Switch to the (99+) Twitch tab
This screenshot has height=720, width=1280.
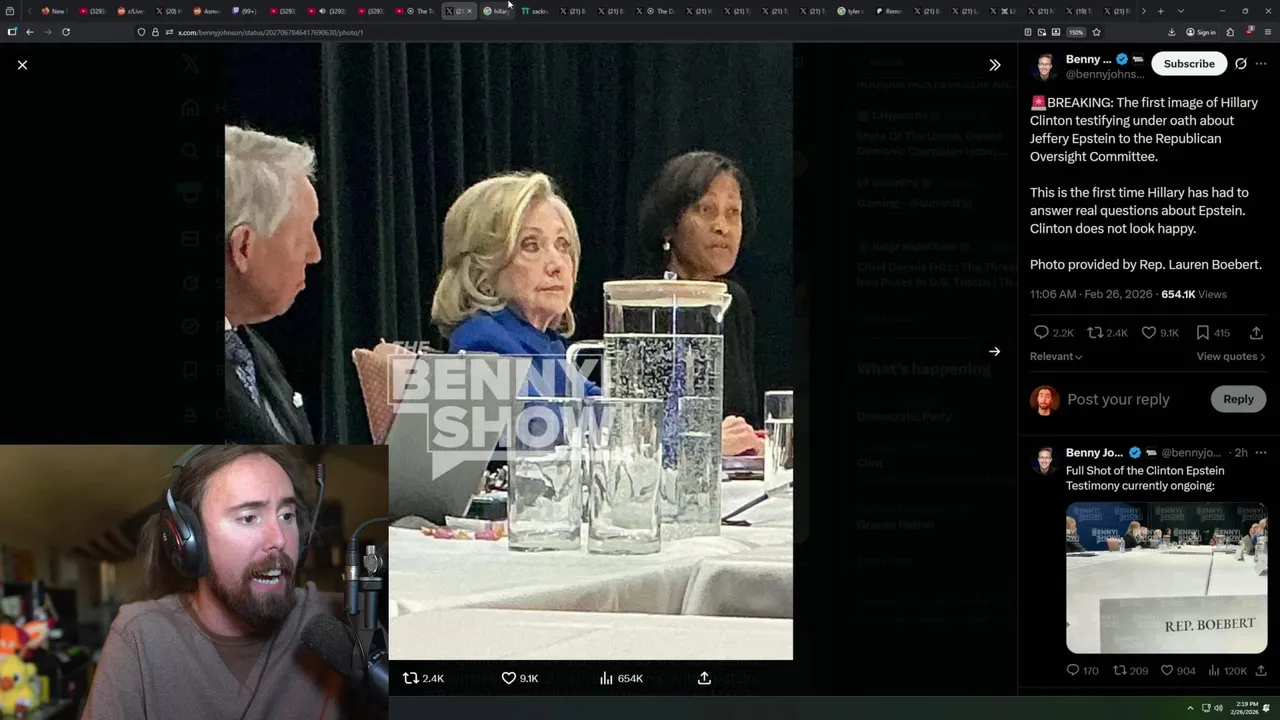244,11
